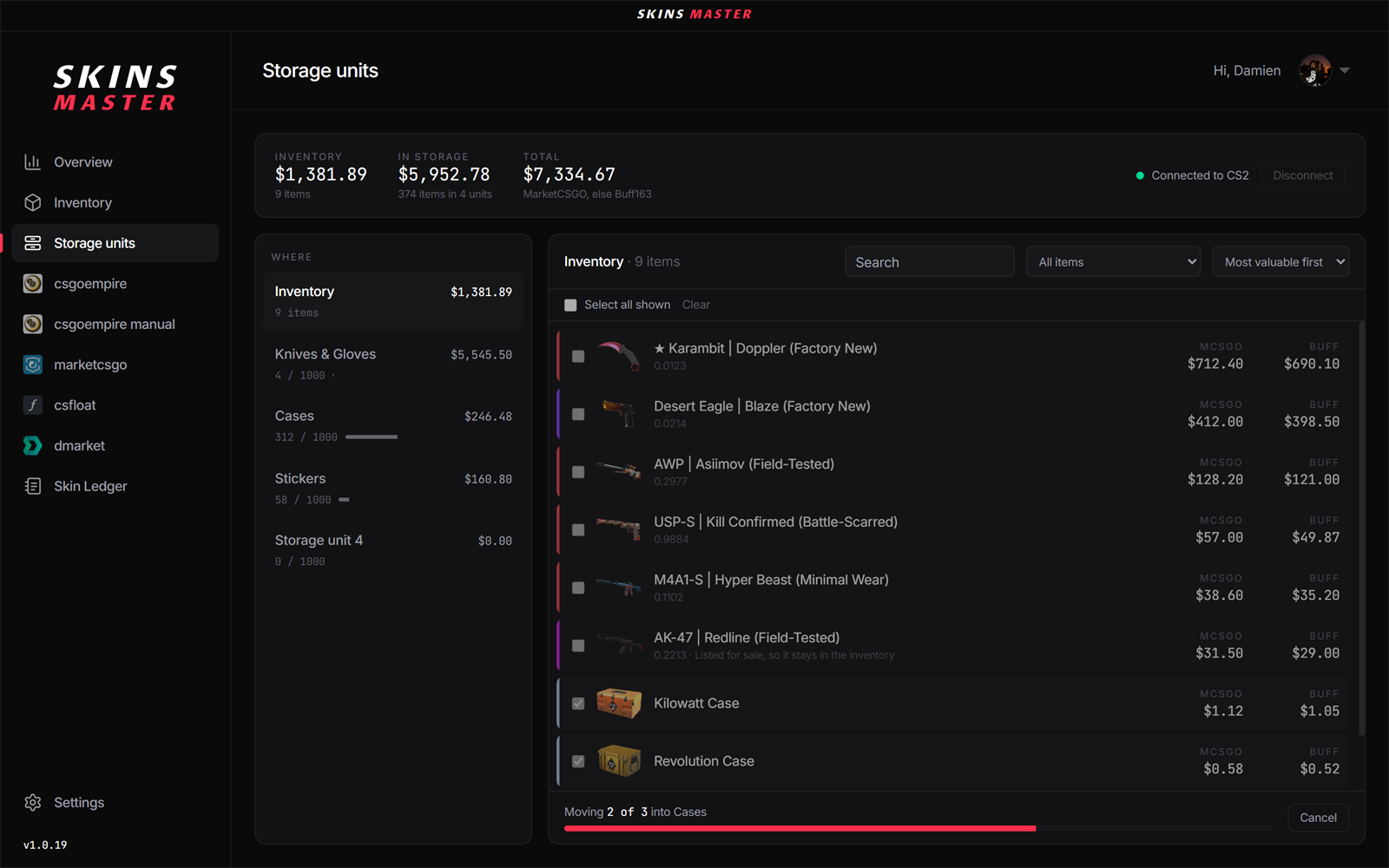The width and height of the screenshot is (1389, 868).
Task: Click the Skin Ledger document icon
Action: click(x=33, y=486)
